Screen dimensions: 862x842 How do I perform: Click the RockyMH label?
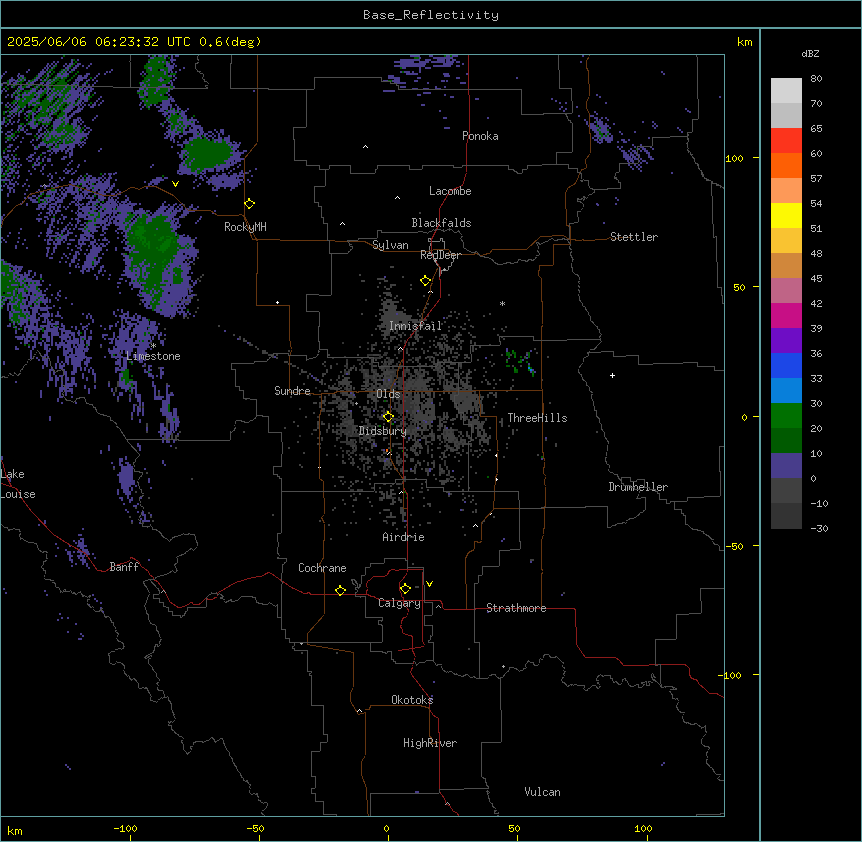(x=245, y=227)
